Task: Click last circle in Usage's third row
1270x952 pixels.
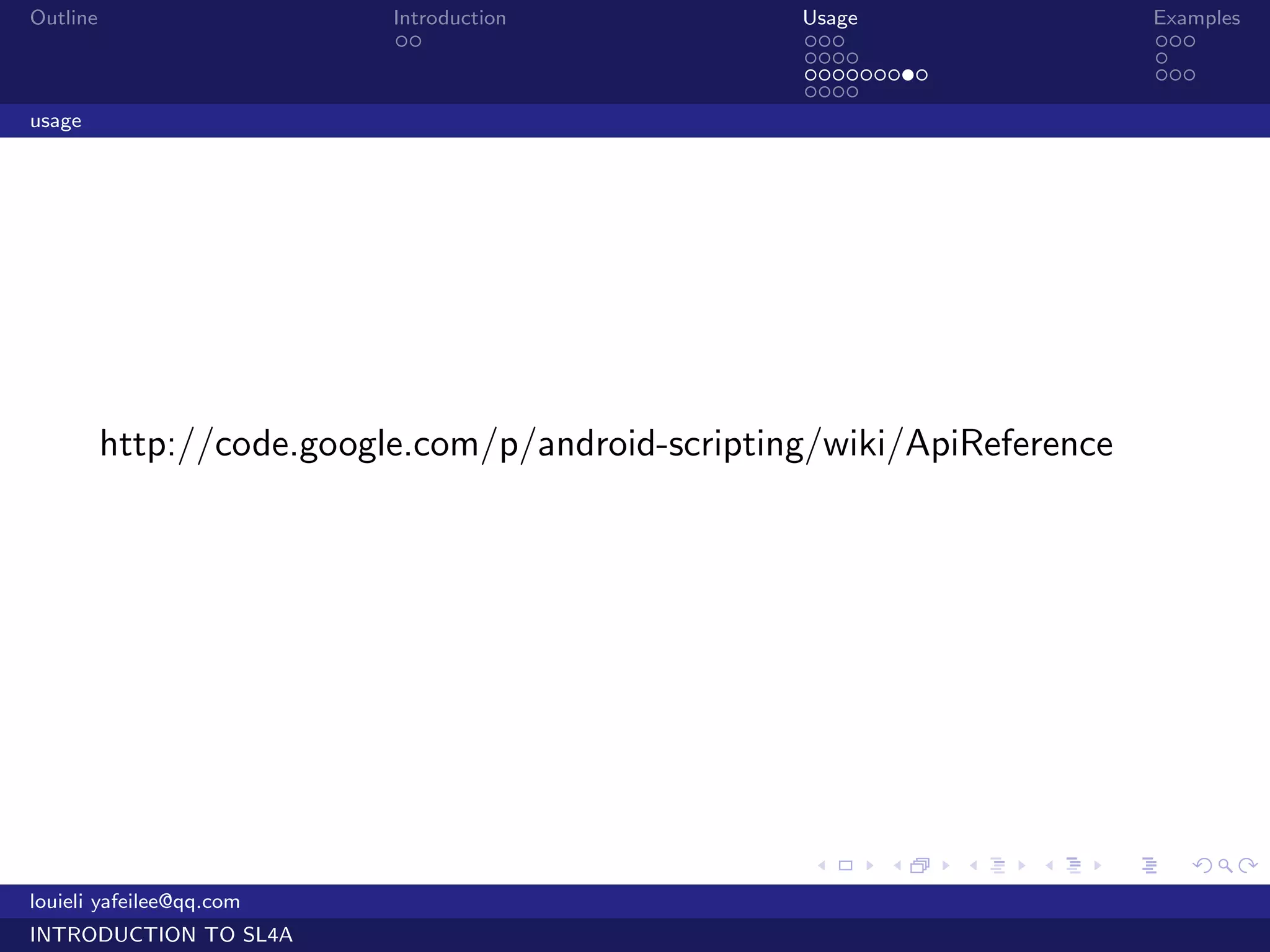Action: pyautogui.click(x=922, y=75)
